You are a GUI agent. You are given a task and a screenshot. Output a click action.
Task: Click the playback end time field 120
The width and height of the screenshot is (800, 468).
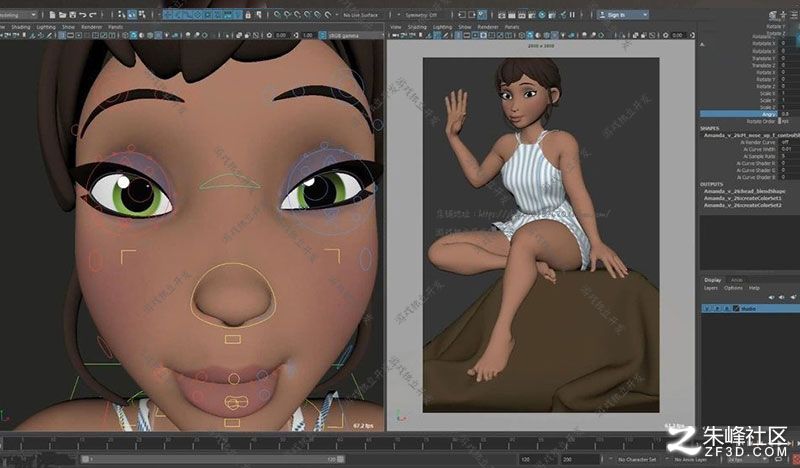point(536,459)
